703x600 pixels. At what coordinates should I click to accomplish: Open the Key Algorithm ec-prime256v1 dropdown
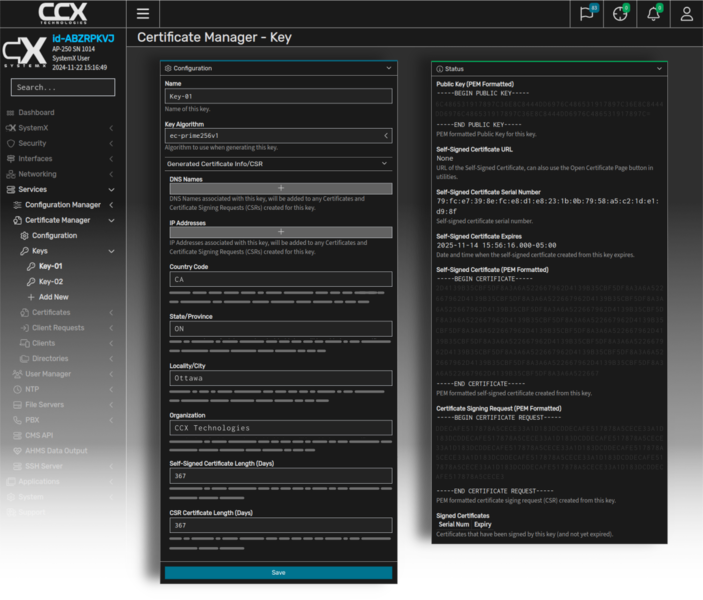(x=278, y=136)
